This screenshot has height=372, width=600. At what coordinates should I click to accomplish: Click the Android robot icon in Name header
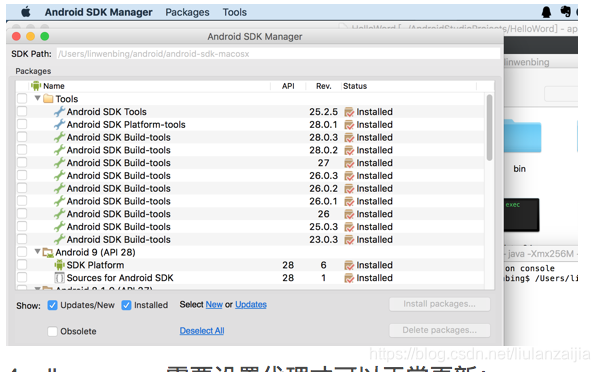point(36,86)
